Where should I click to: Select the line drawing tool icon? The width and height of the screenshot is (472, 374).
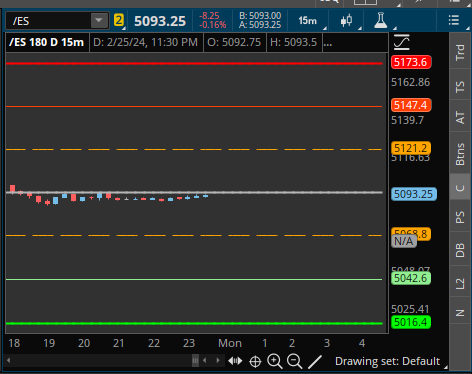pyautogui.click(x=315, y=362)
